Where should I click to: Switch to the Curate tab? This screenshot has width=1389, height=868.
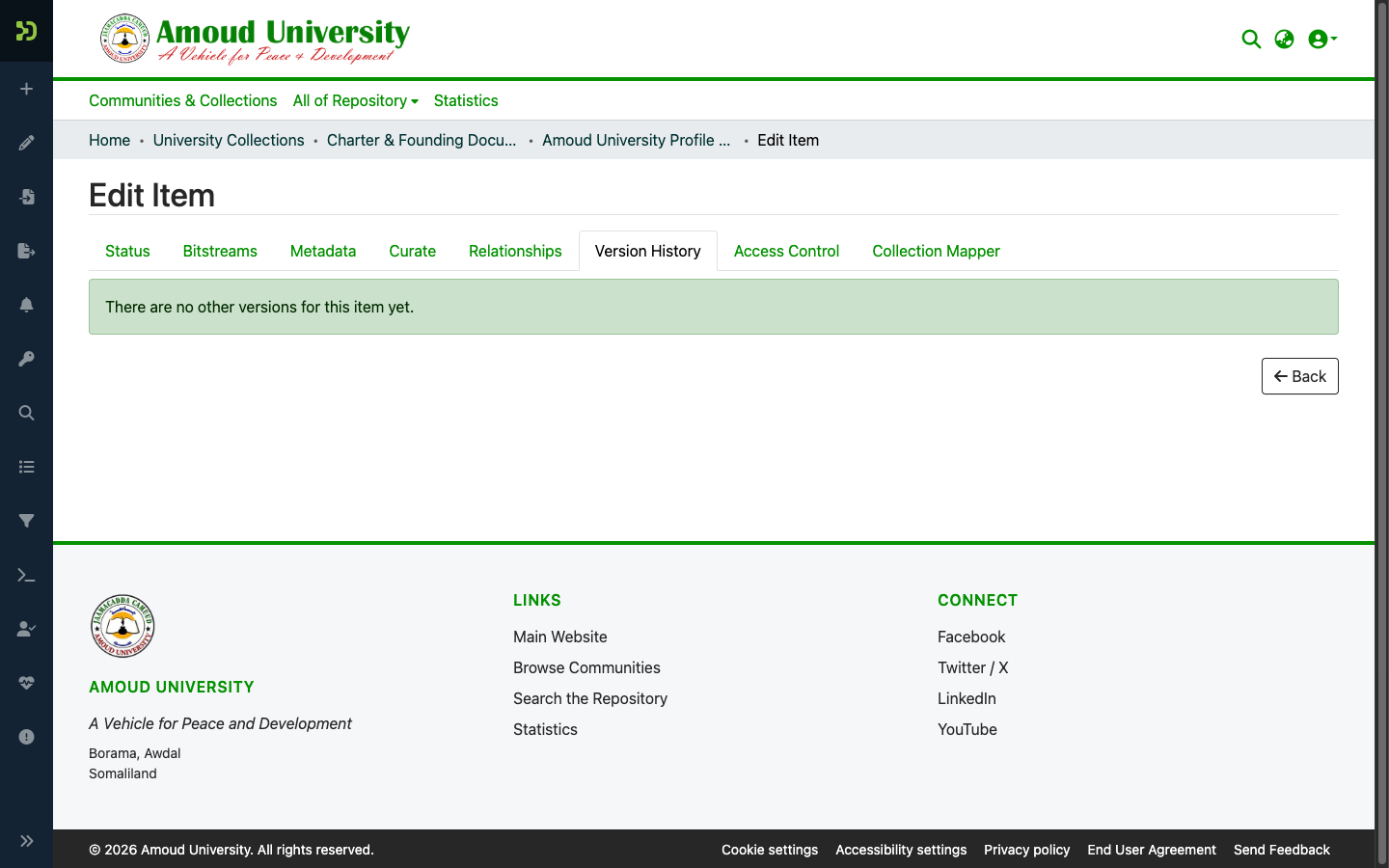point(412,251)
